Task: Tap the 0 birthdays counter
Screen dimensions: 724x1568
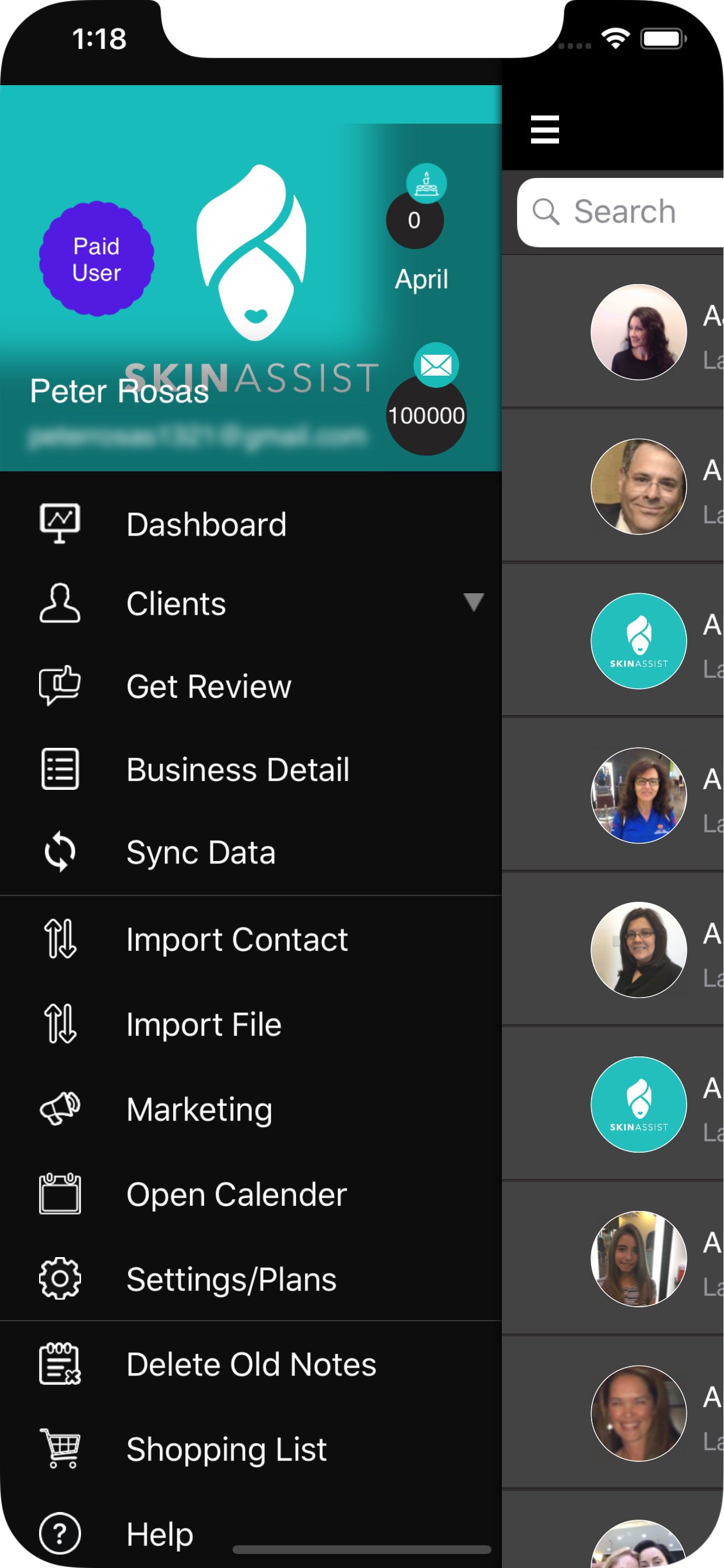Action: [414, 220]
